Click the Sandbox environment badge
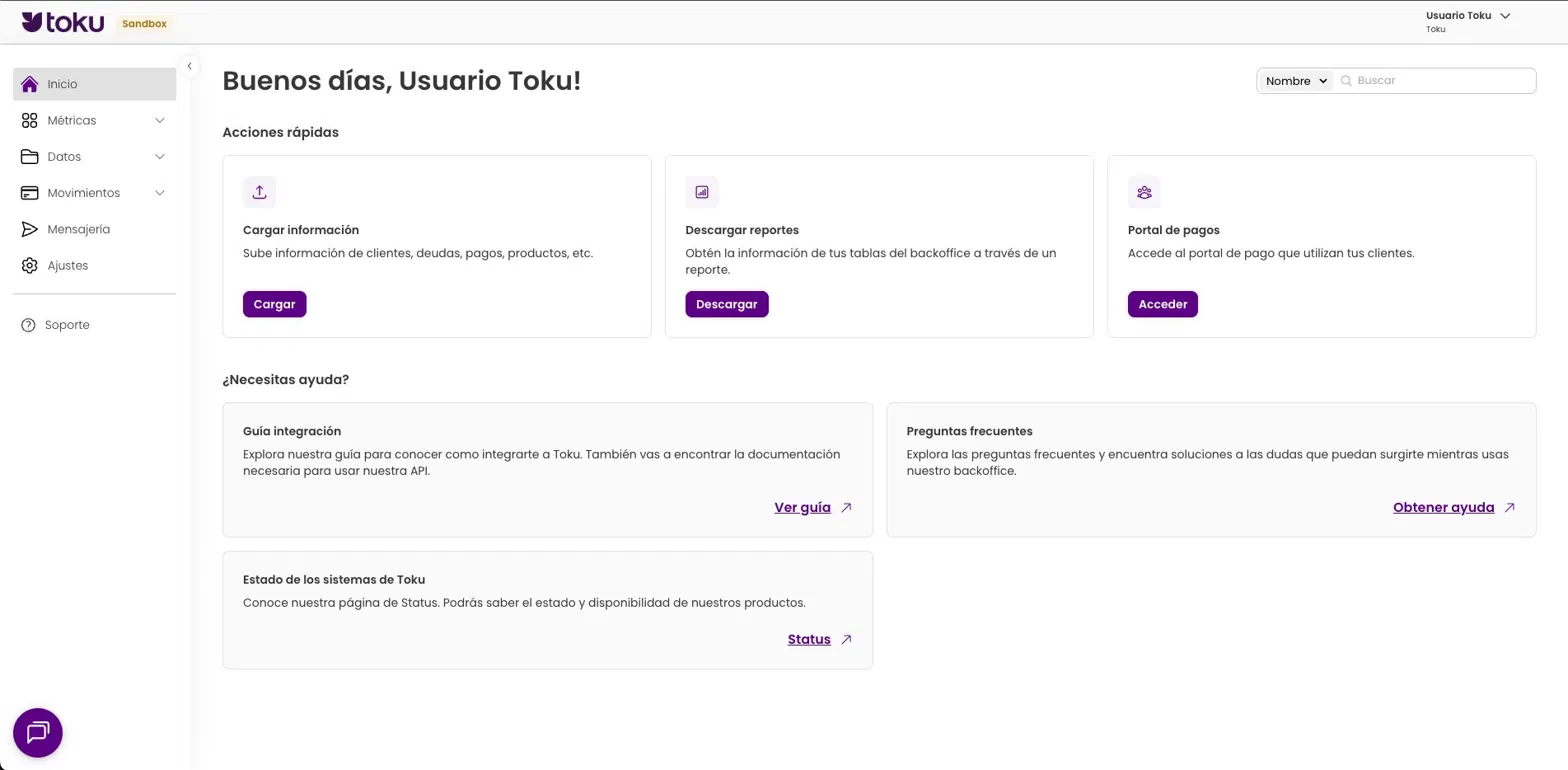This screenshot has width=1568, height=770. pyautogui.click(x=144, y=23)
